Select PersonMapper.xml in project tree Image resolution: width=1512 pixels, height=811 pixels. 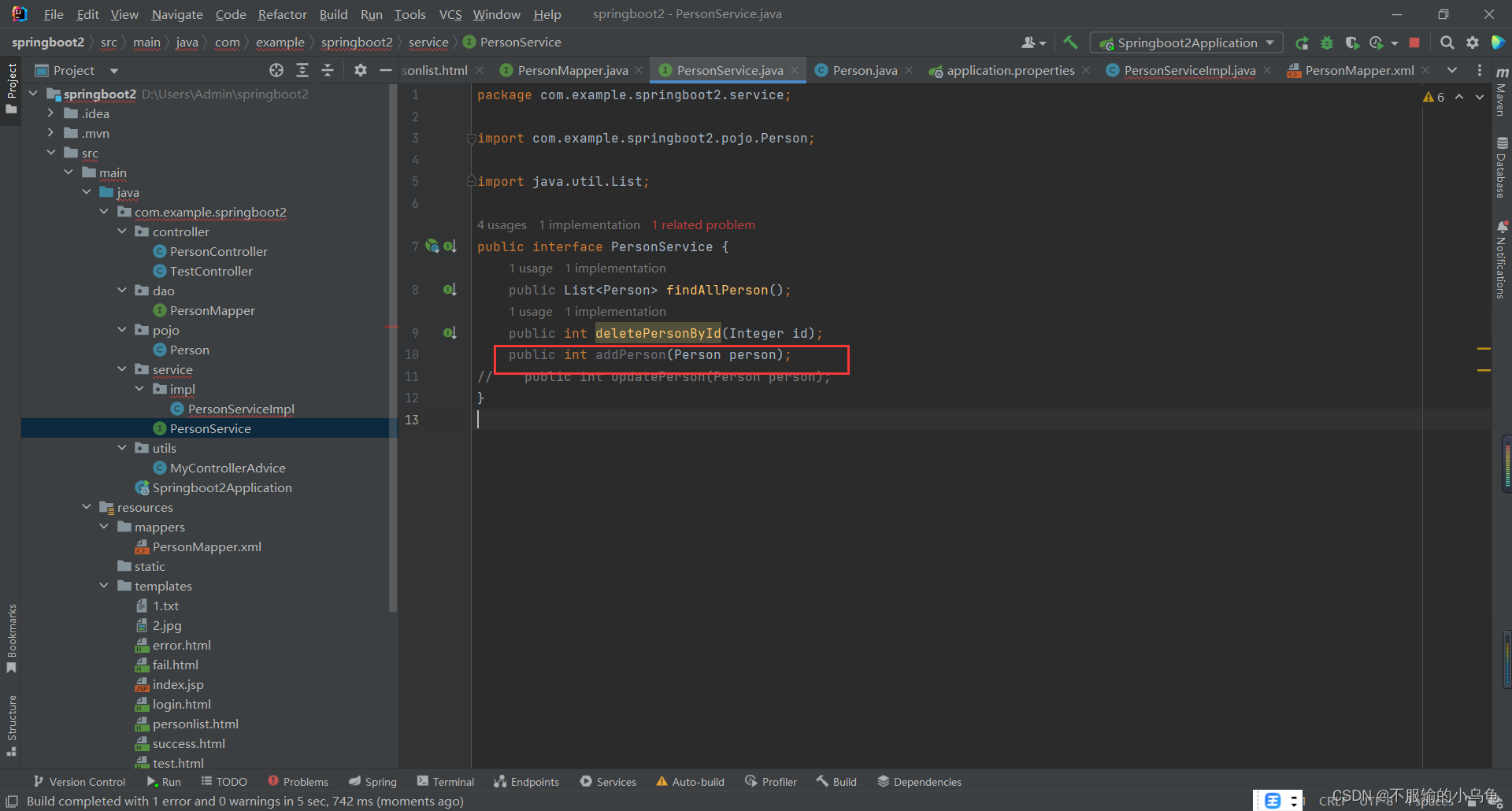point(207,546)
